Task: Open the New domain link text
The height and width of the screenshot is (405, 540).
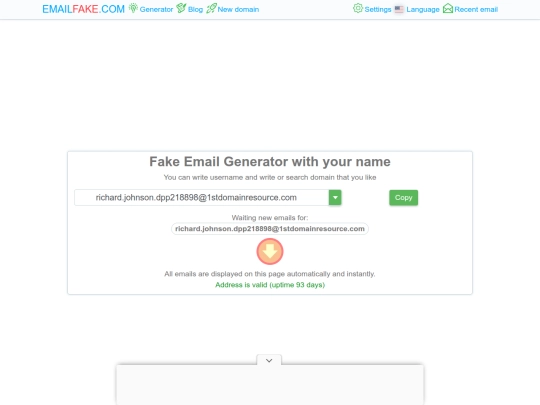Action: pyautogui.click(x=238, y=10)
